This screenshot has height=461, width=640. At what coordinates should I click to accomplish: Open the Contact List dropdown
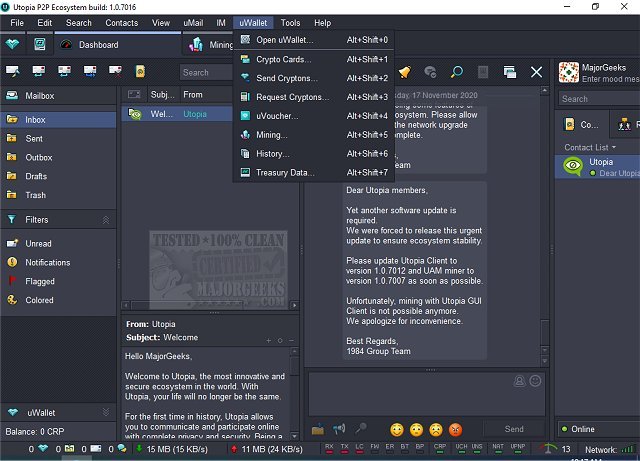click(590, 147)
